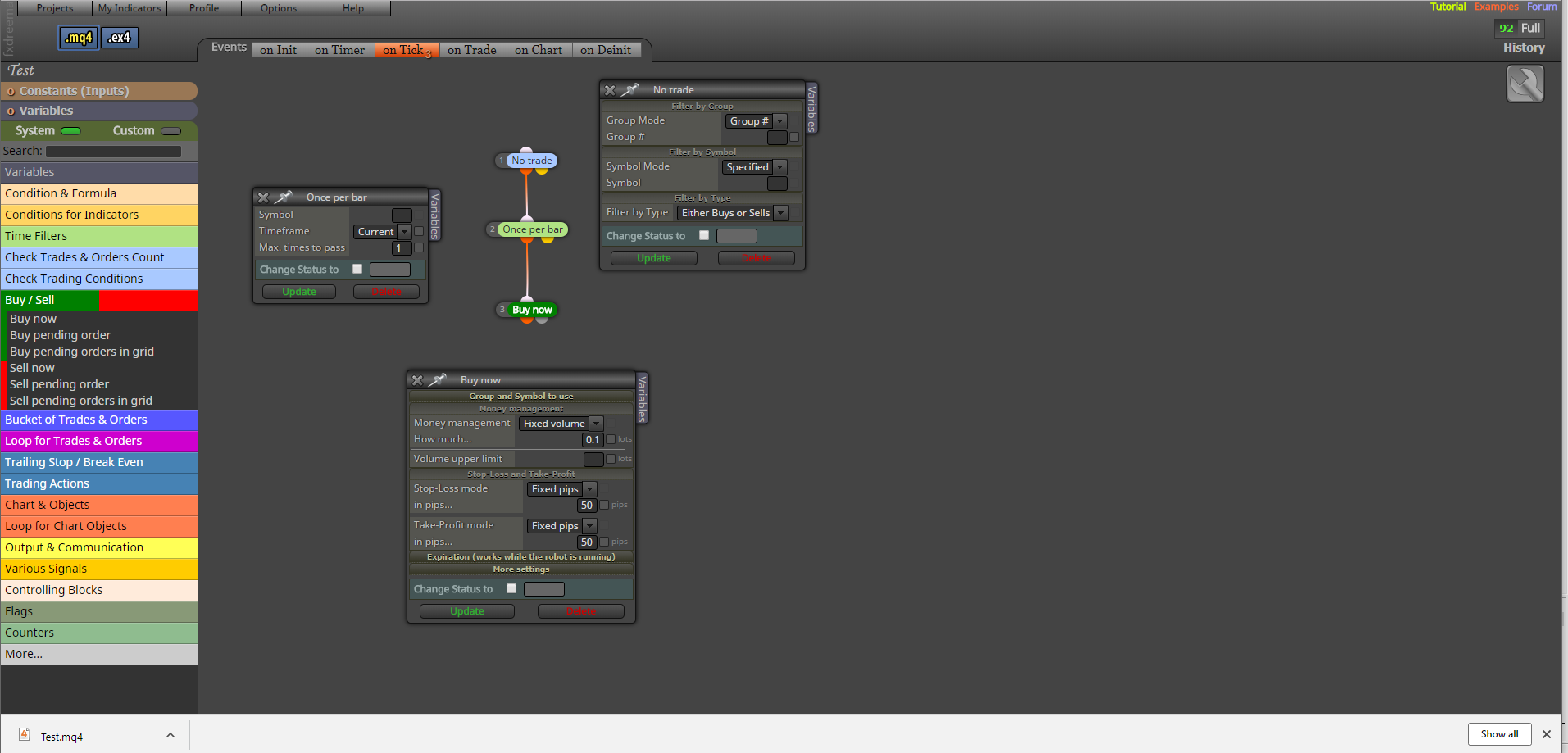The height and width of the screenshot is (753, 1568).
Task: Click pin icon on Buy now panel
Action: [x=438, y=380]
